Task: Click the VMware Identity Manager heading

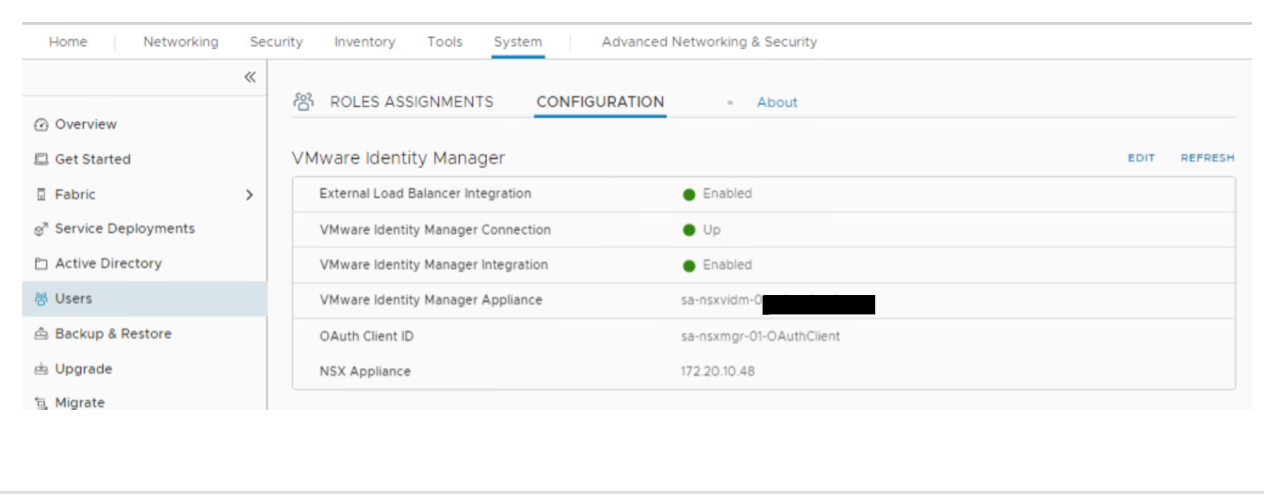Action: (x=398, y=158)
